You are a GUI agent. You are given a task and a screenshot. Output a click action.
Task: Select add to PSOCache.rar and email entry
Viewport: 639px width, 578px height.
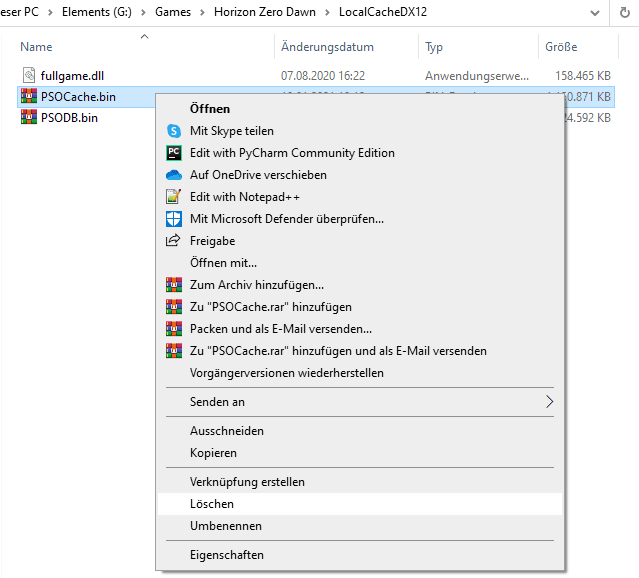[360, 351]
